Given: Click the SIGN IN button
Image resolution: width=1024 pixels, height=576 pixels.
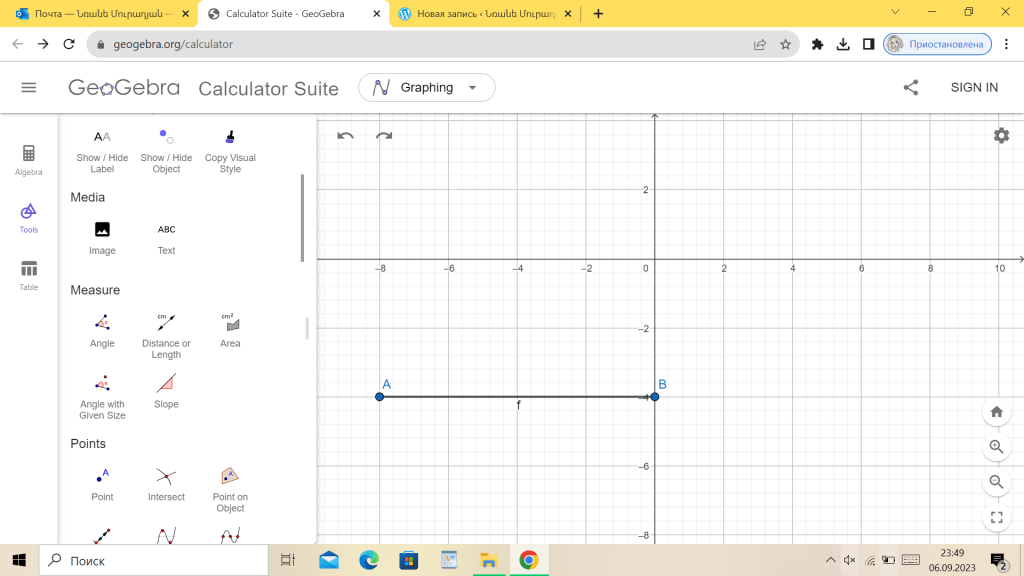Looking at the screenshot, I should tap(974, 88).
